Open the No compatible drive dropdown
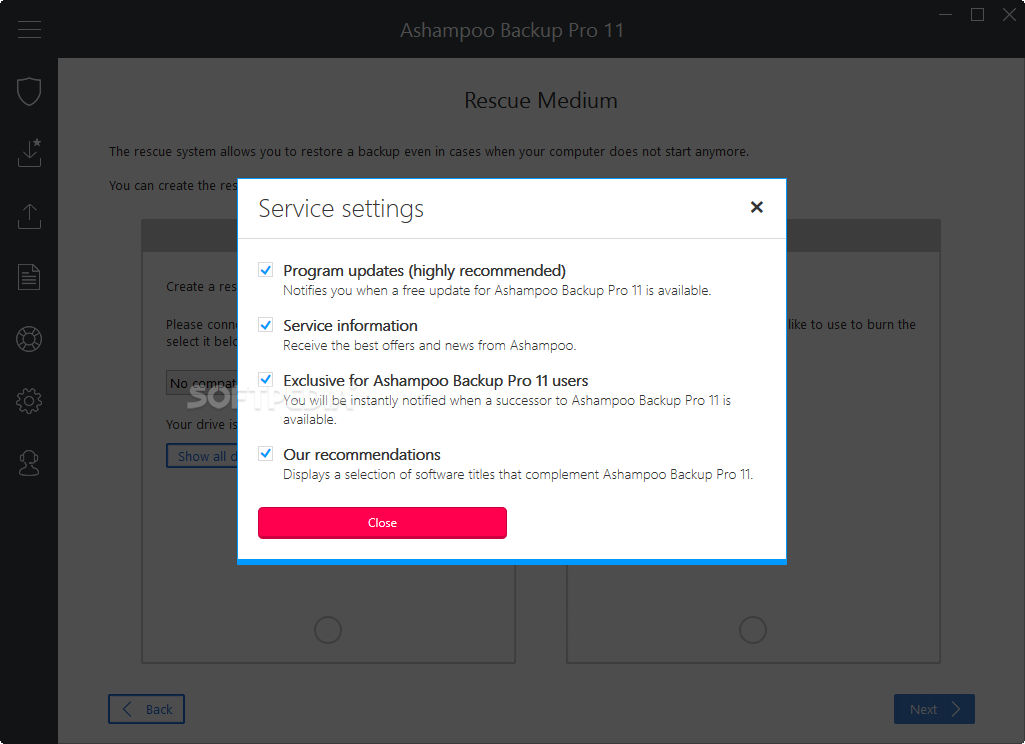 pyautogui.click(x=202, y=383)
